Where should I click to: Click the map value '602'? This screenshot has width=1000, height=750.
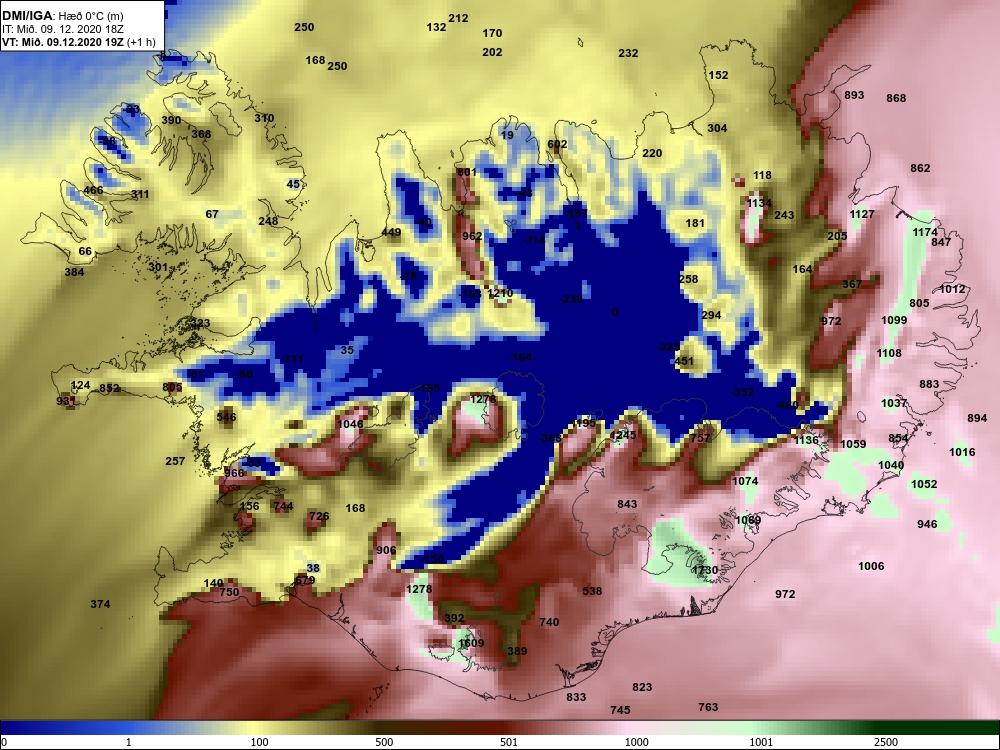click(x=557, y=144)
